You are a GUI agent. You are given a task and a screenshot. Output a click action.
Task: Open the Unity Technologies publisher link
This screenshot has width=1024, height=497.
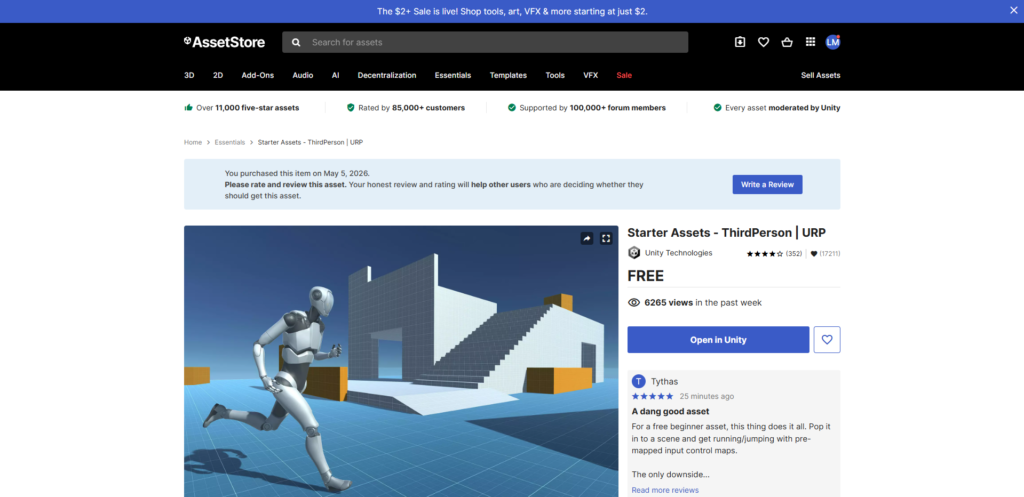[x=679, y=253]
